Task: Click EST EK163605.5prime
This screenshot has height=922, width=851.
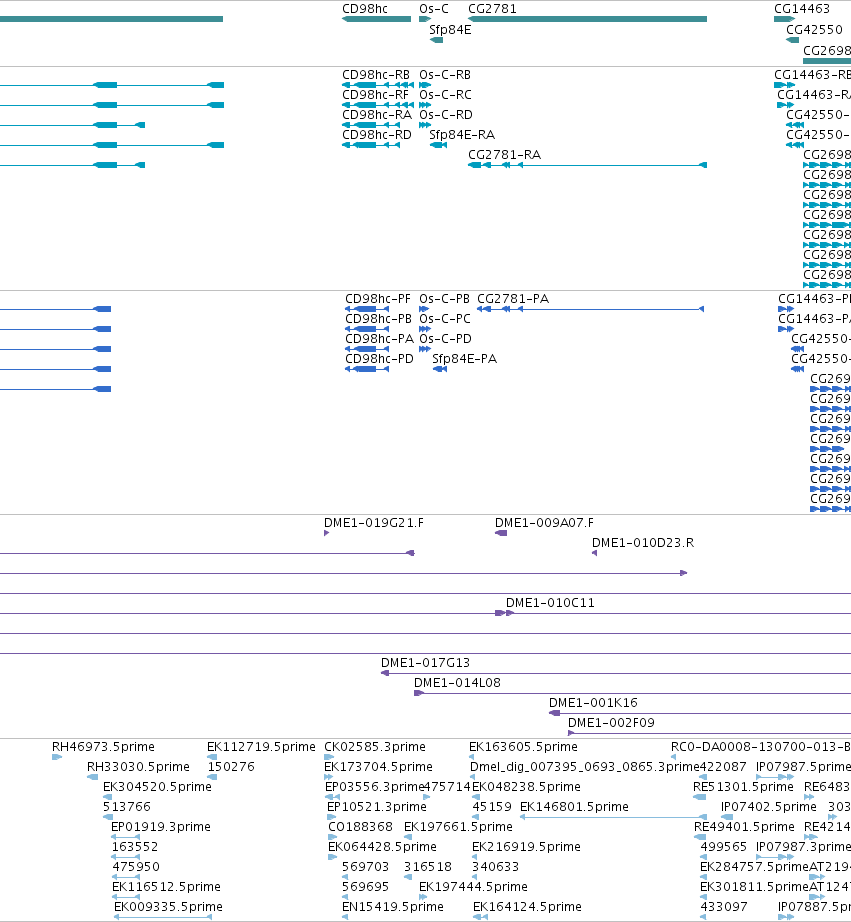Action: [x=523, y=747]
